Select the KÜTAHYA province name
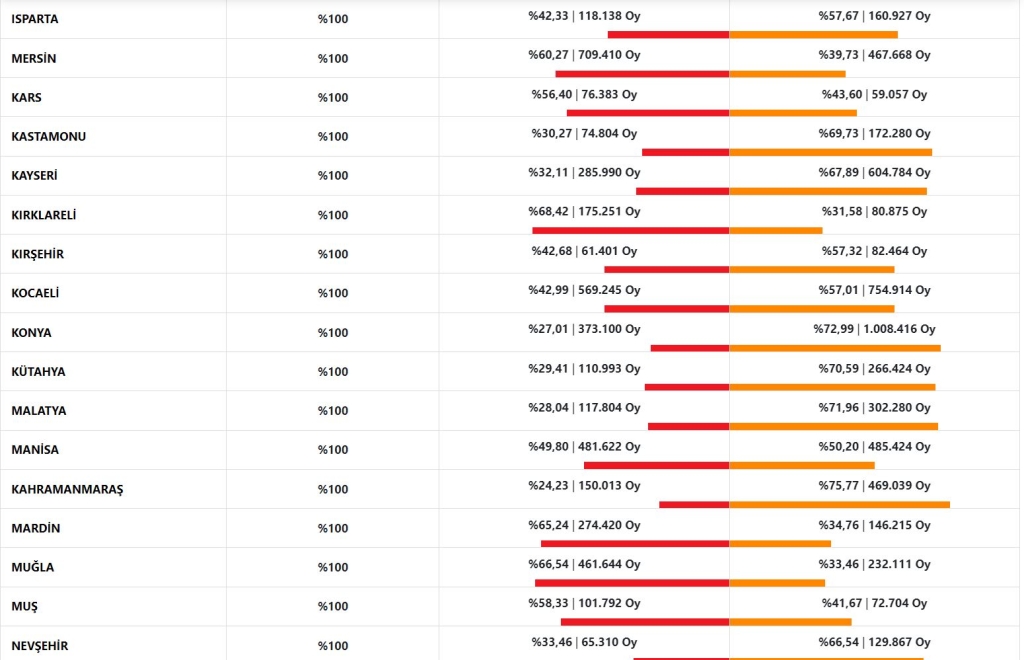 coord(39,371)
